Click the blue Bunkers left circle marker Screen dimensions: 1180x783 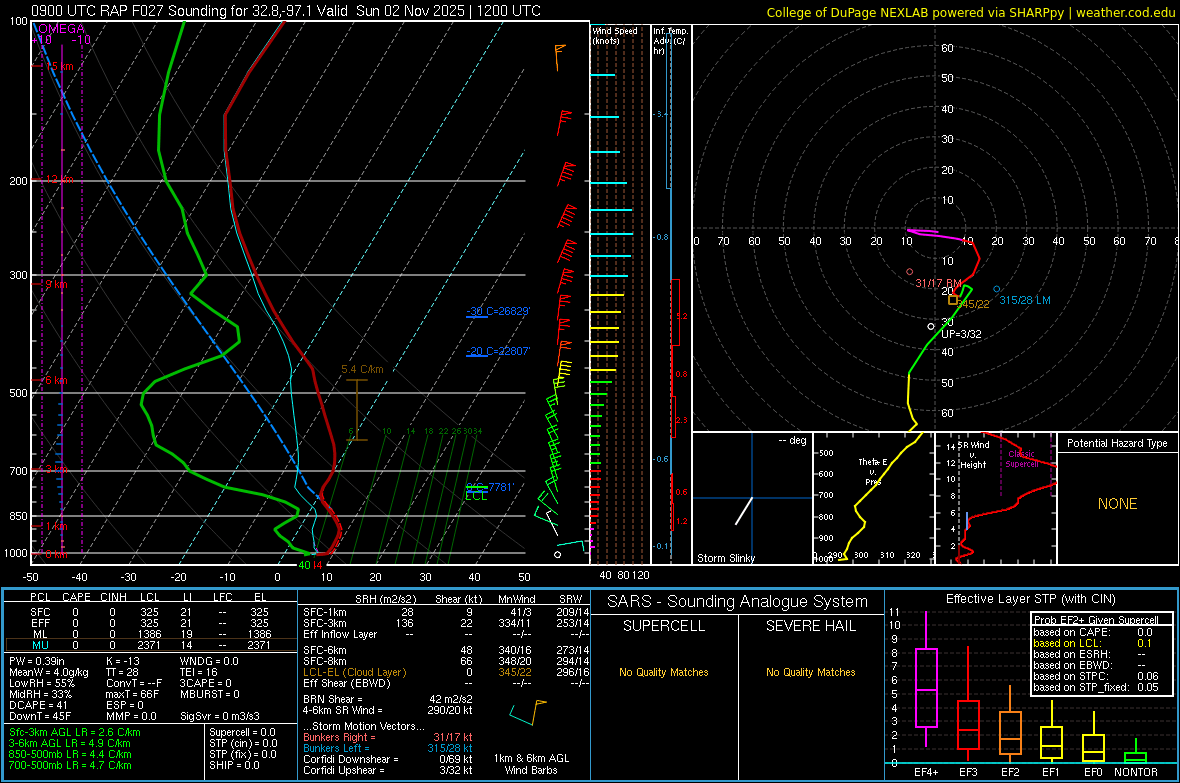[x=997, y=289]
